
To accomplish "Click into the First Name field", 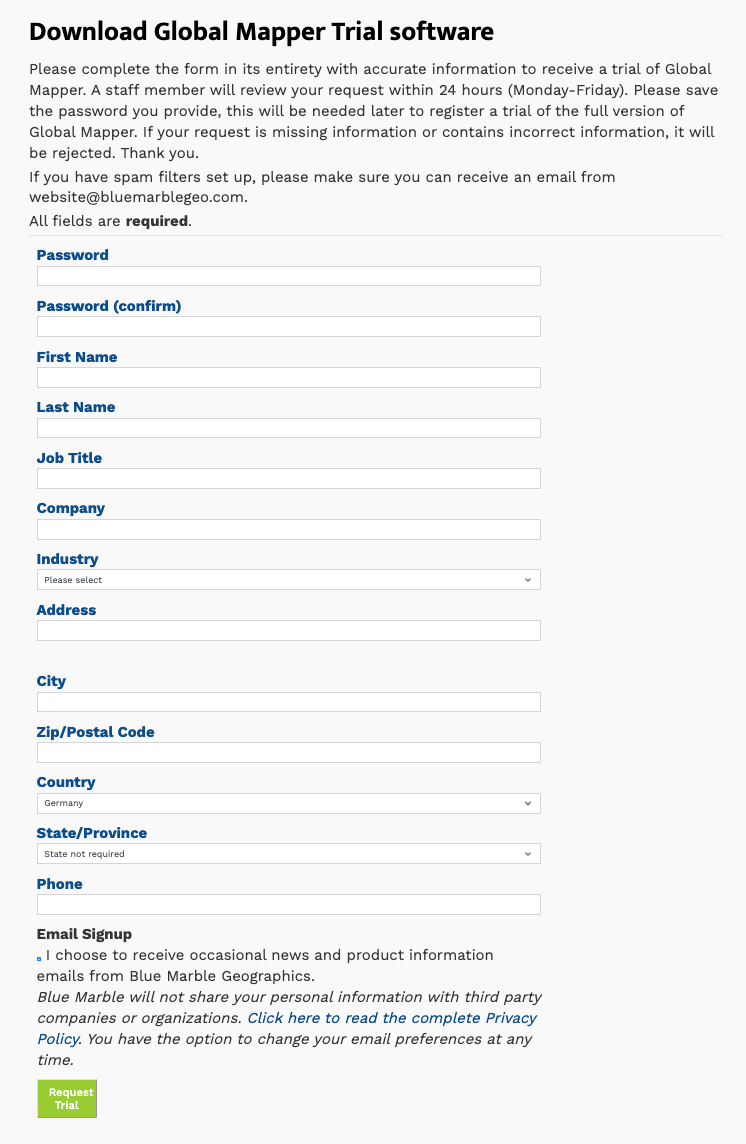I will (x=288, y=377).
